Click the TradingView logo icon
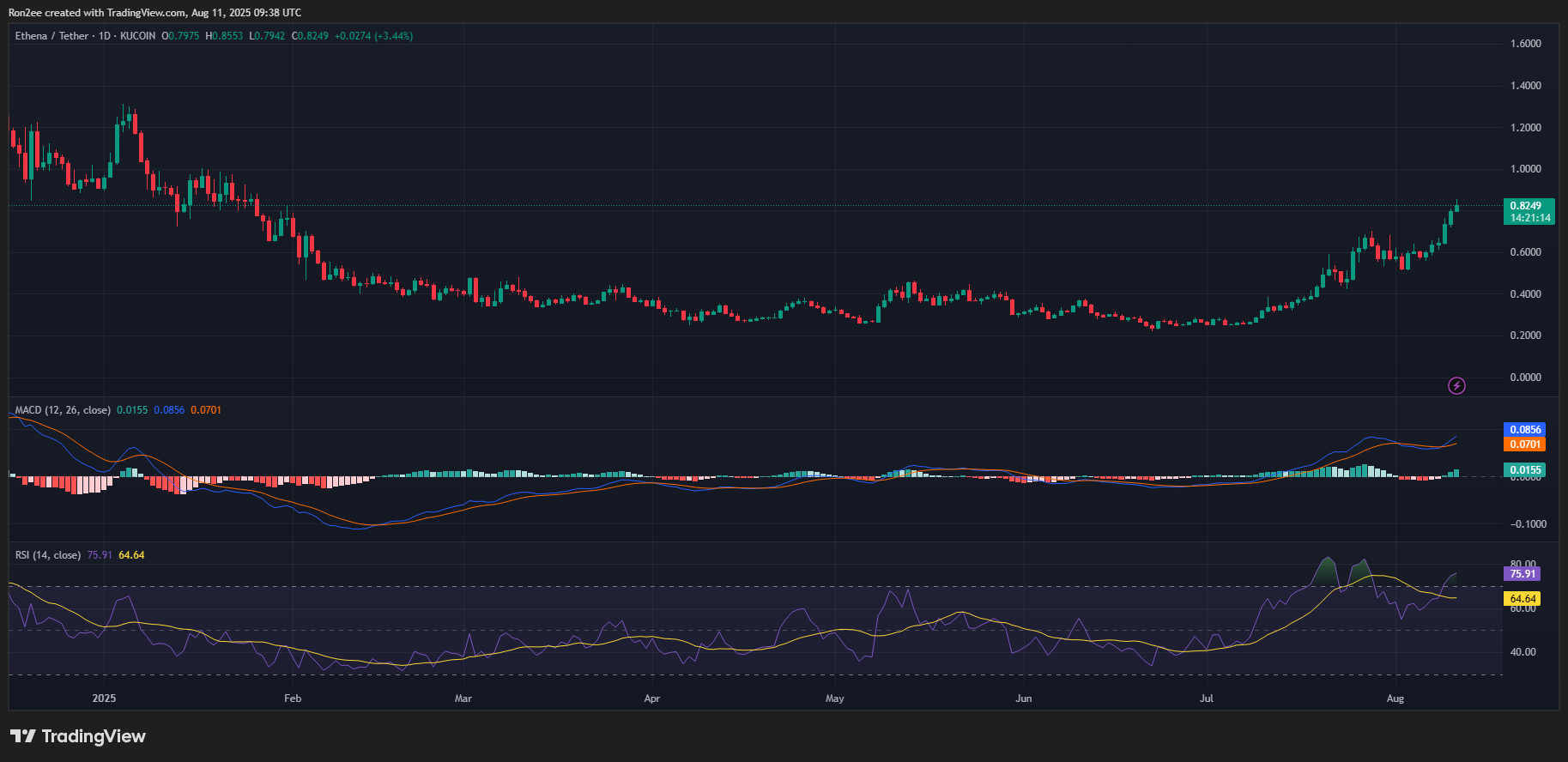Viewport: 1568px width, 762px height. (23, 736)
